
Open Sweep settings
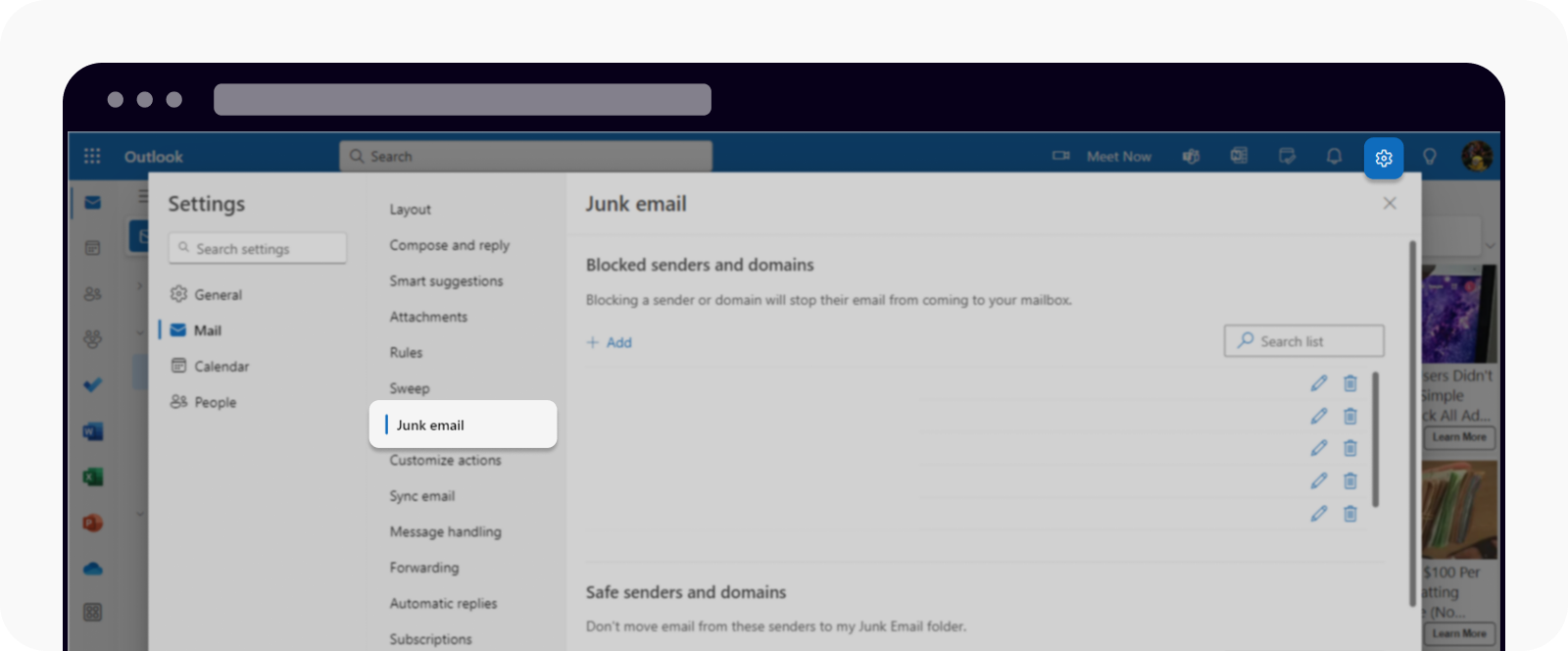(410, 388)
